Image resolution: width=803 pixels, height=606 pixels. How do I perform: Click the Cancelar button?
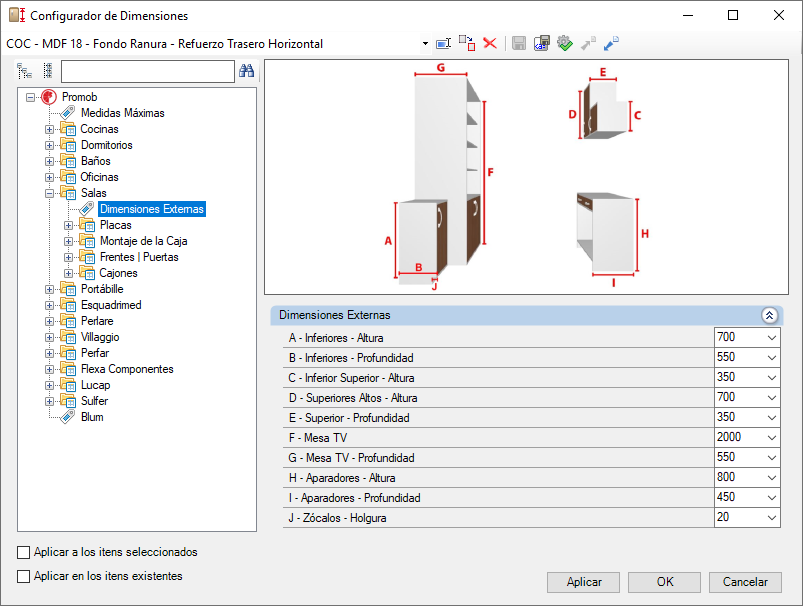coord(745,582)
